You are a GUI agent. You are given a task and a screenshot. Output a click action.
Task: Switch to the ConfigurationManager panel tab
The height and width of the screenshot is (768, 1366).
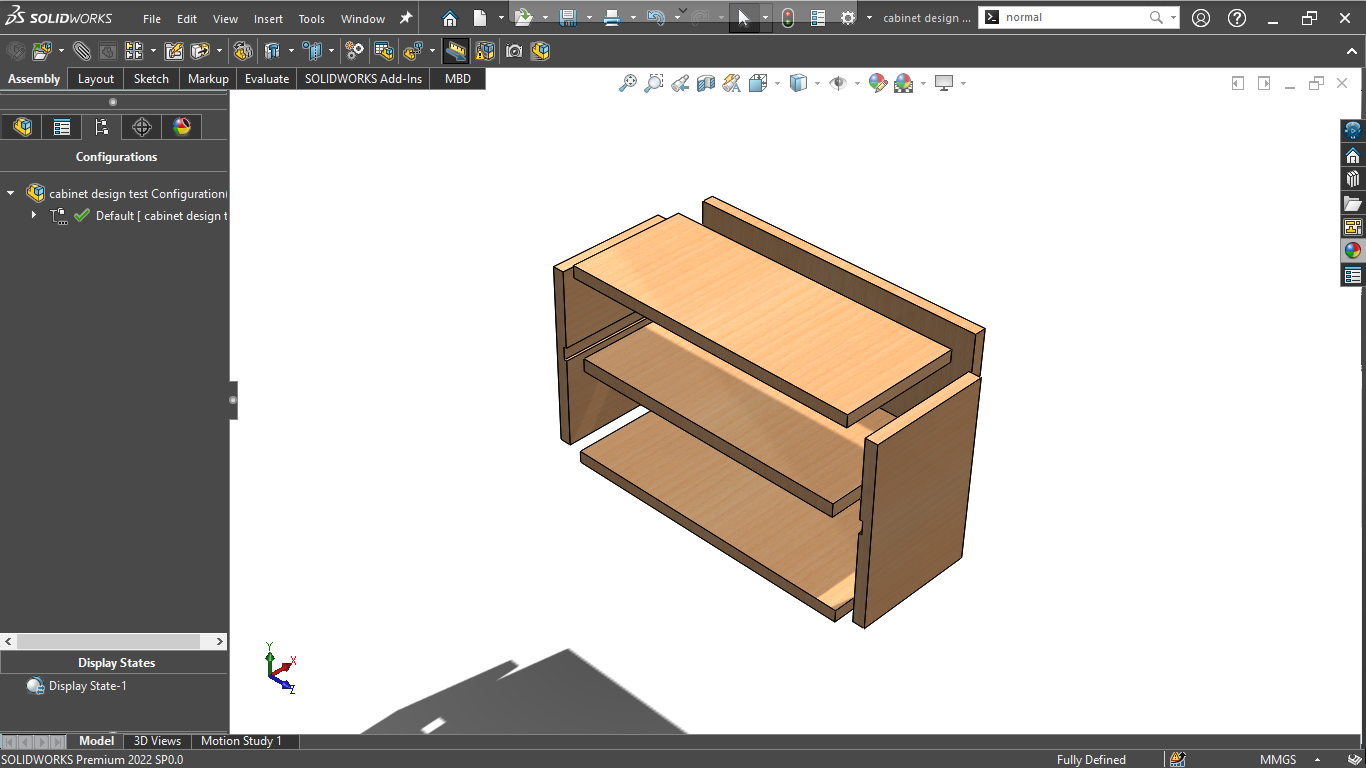101,127
